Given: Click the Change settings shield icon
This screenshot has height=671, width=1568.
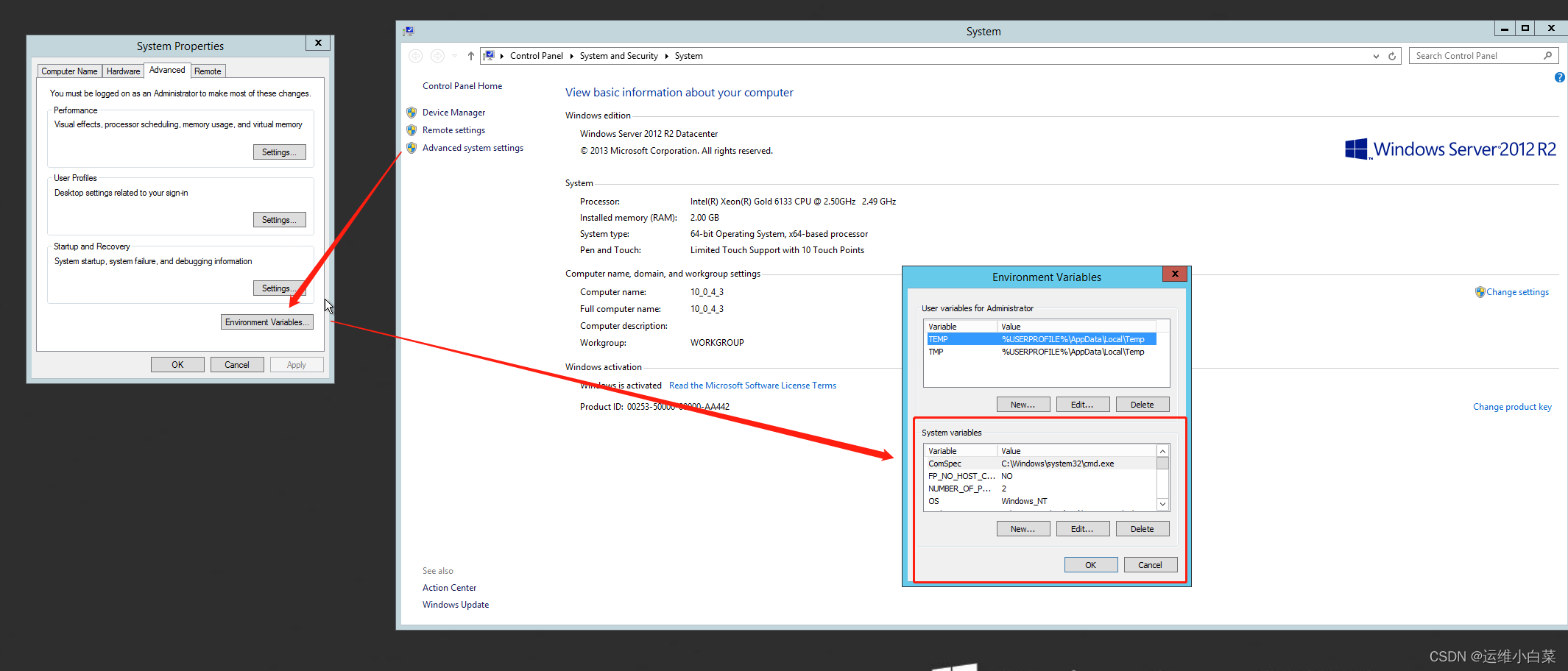Looking at the screenshot, I should click(1480, 292).
